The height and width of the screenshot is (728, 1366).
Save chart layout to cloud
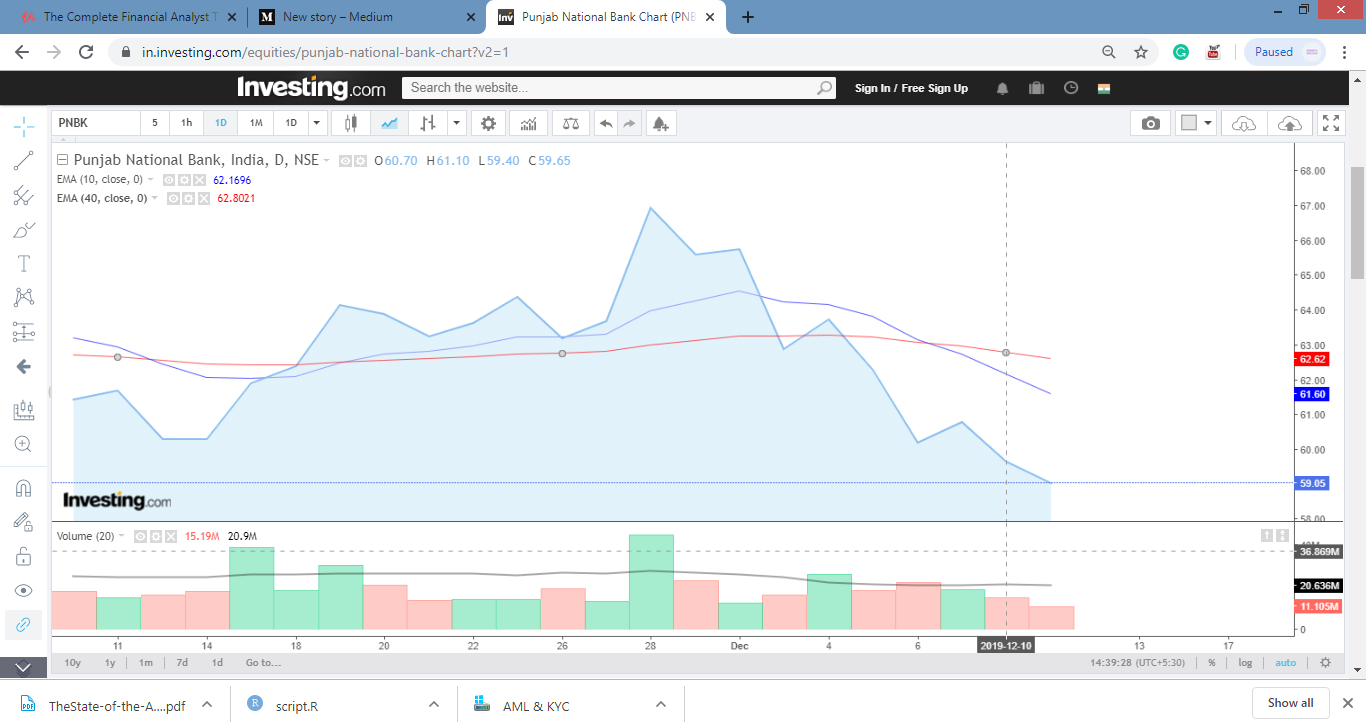point(1290,123)
